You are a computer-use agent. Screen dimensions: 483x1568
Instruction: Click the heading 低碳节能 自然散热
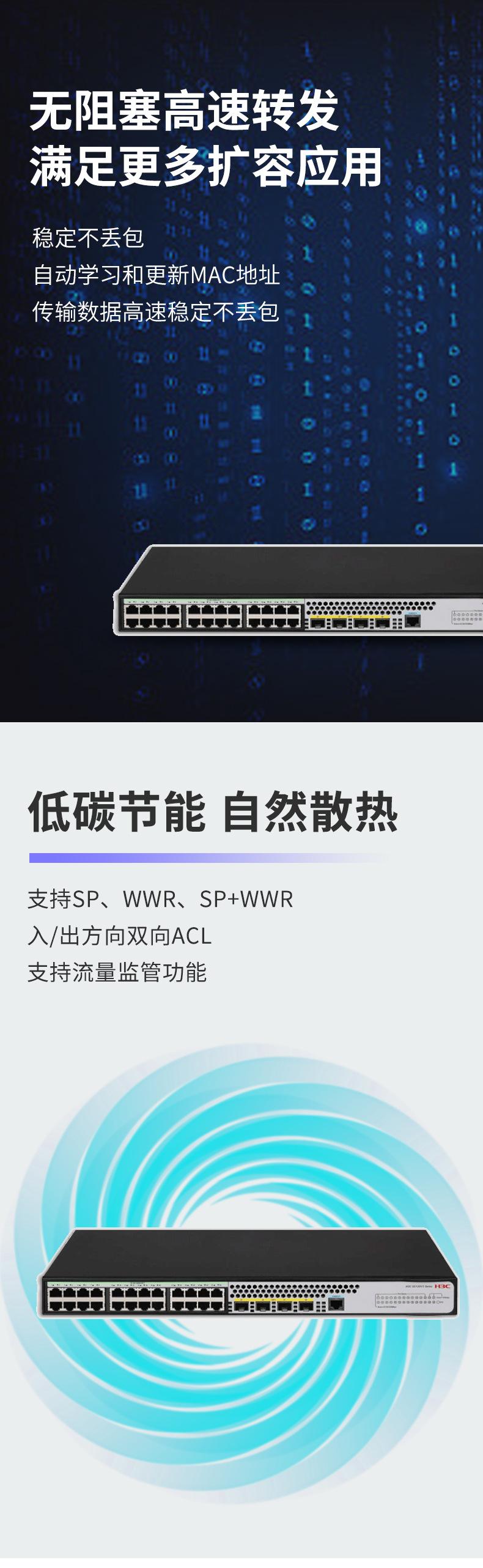213,812
